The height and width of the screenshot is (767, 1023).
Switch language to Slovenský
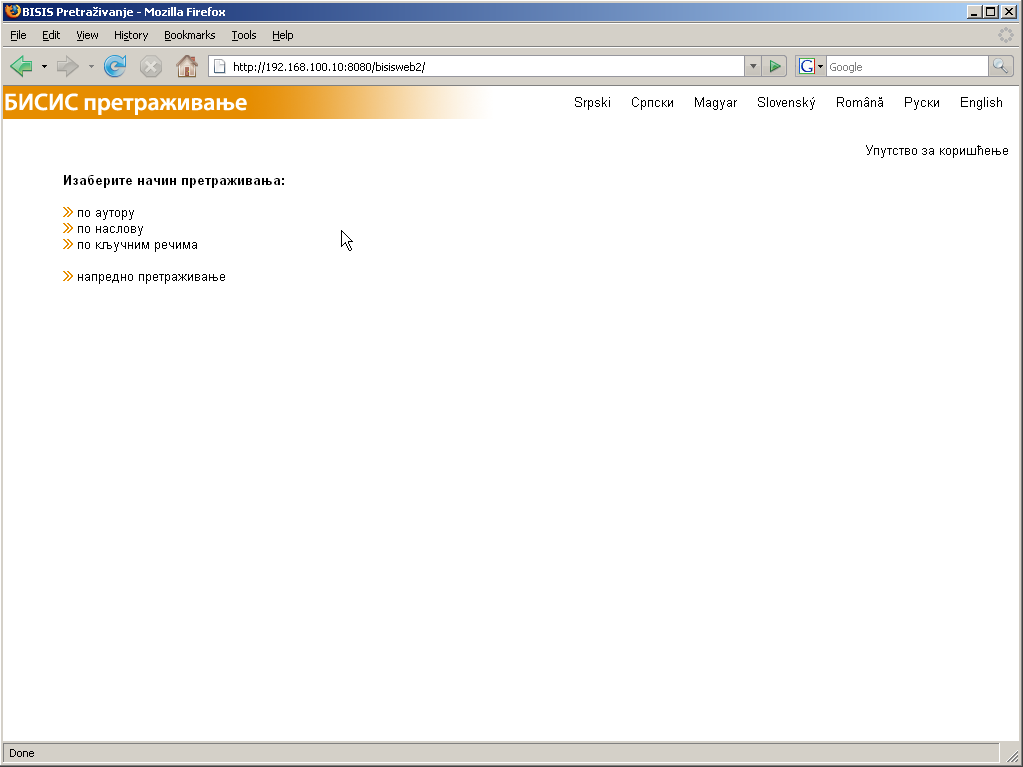click(x=786, y=102)
